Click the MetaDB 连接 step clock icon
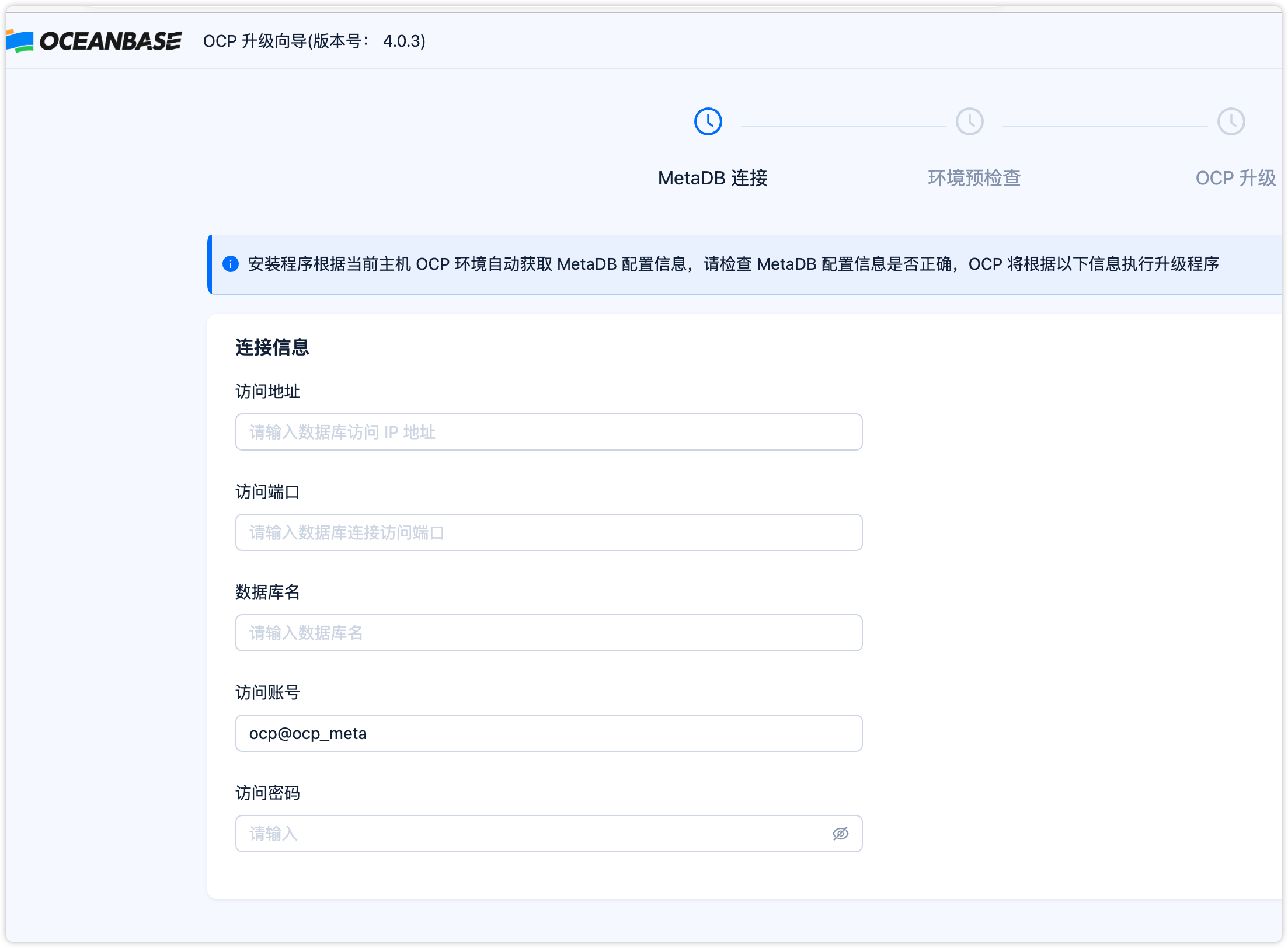 [708, 121]
